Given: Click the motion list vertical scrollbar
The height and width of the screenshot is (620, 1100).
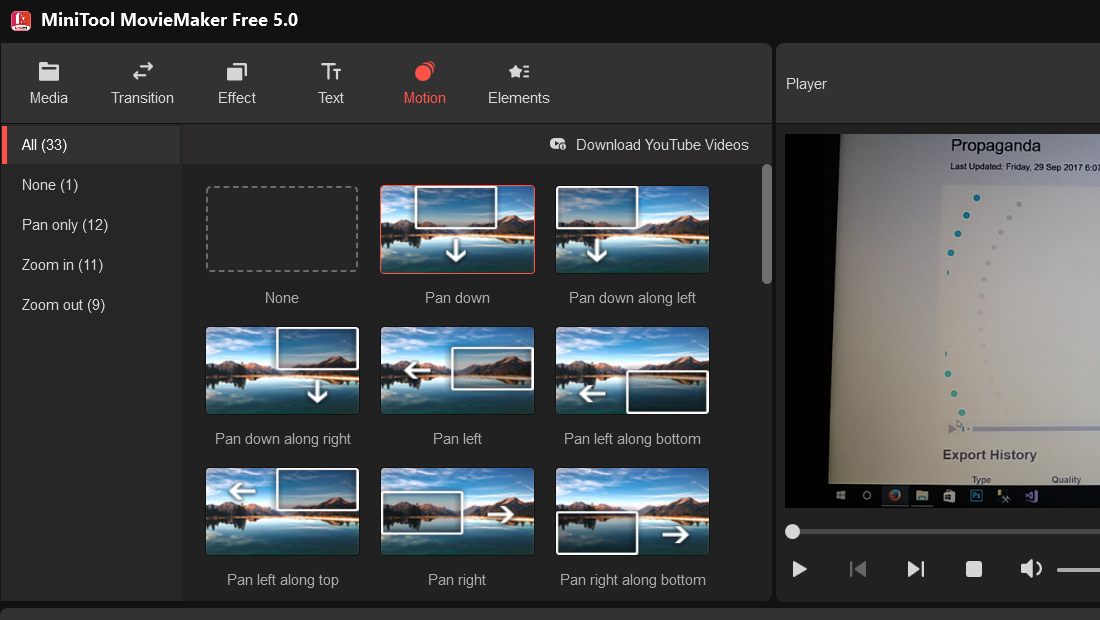Looking at the screenshot, I should tap(767, 224).
